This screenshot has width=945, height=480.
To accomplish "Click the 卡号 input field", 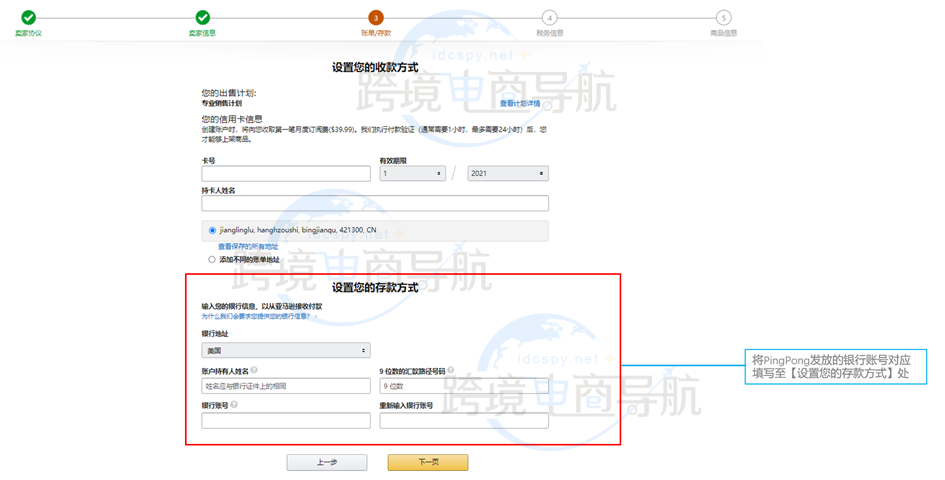I will 286,174.
